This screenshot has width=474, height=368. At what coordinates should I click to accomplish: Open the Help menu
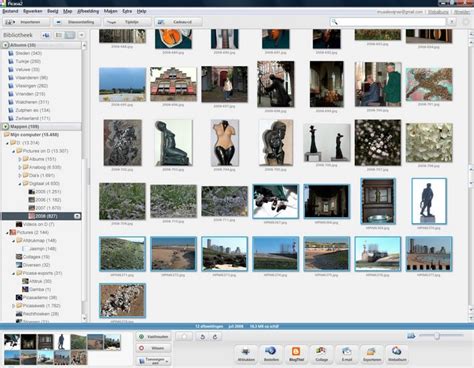(142, 11)
